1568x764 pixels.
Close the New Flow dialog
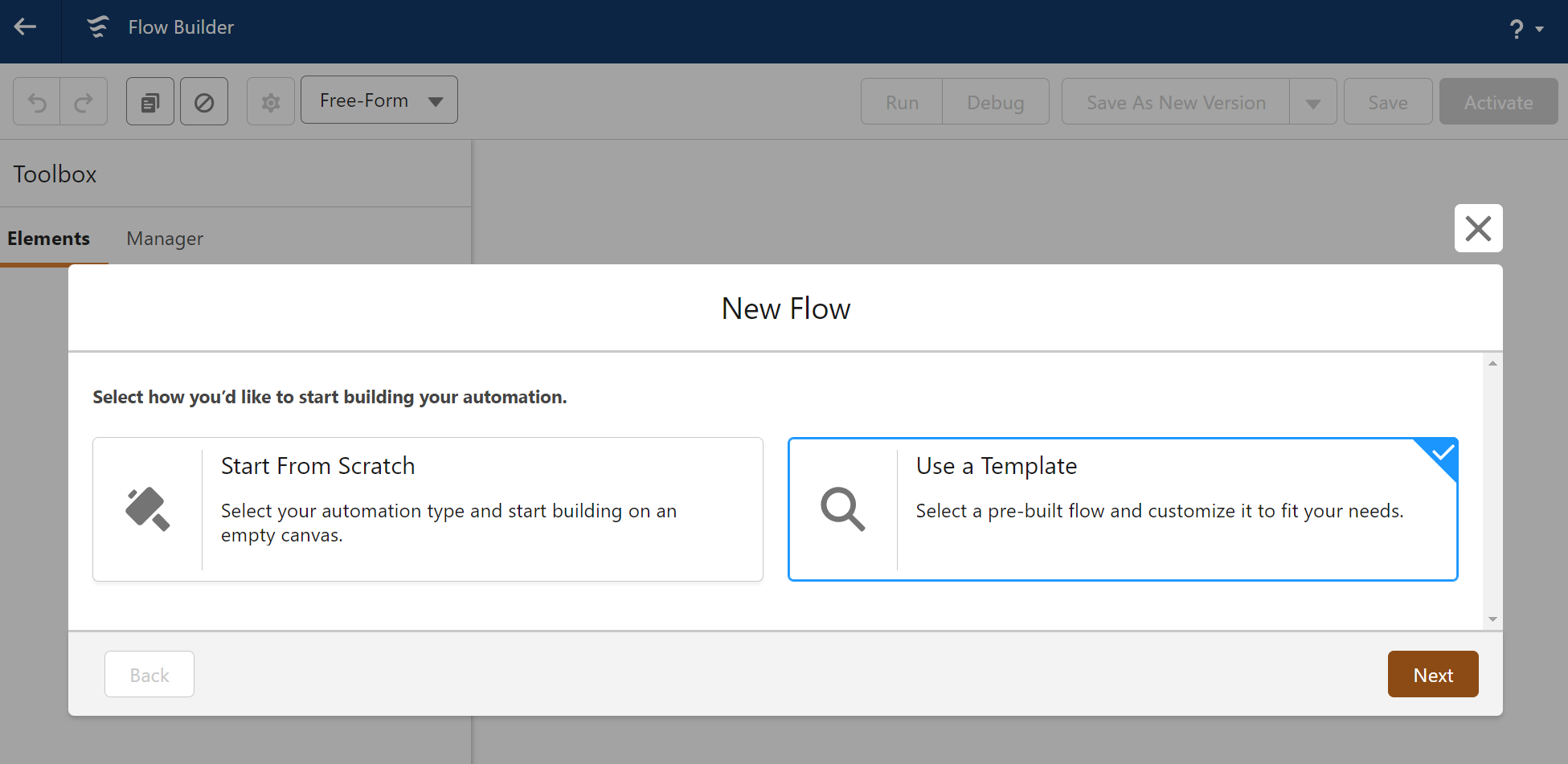pyautogui.click(x=1478, y=229)
